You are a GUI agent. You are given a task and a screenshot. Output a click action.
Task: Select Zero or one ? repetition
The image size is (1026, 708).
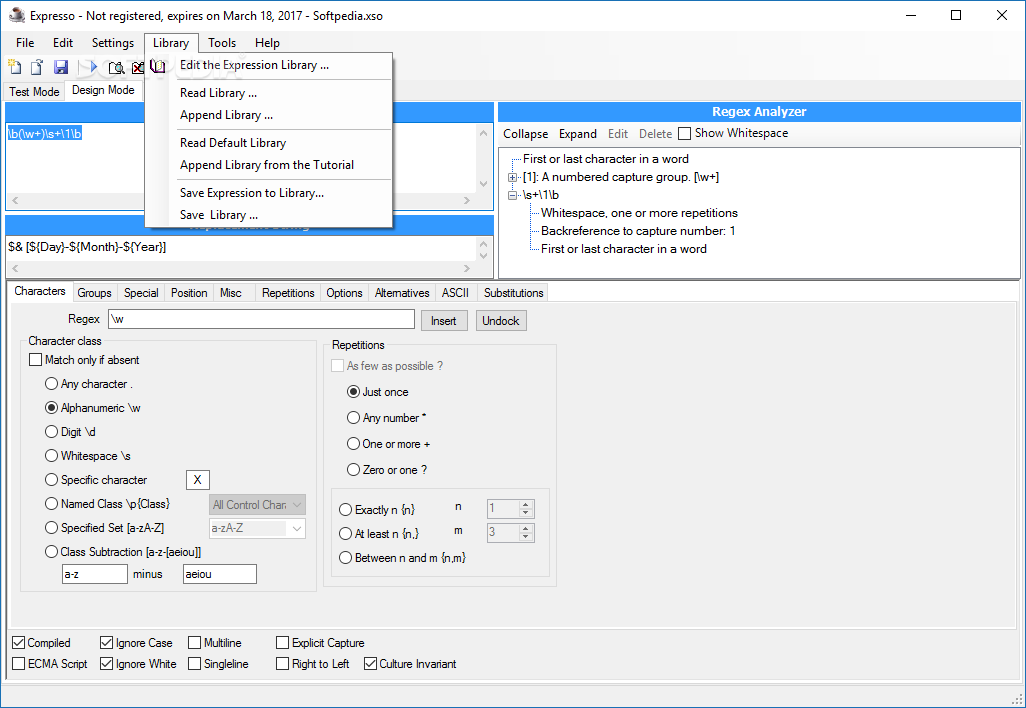click(x=353, y=470)
